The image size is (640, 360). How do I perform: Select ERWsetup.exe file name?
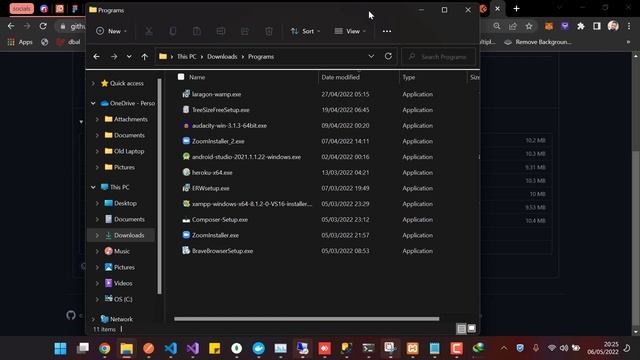pyautogui.click(x=211, y=188)
